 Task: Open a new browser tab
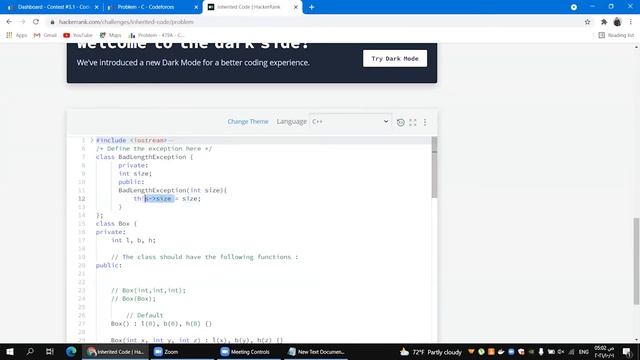311,7
